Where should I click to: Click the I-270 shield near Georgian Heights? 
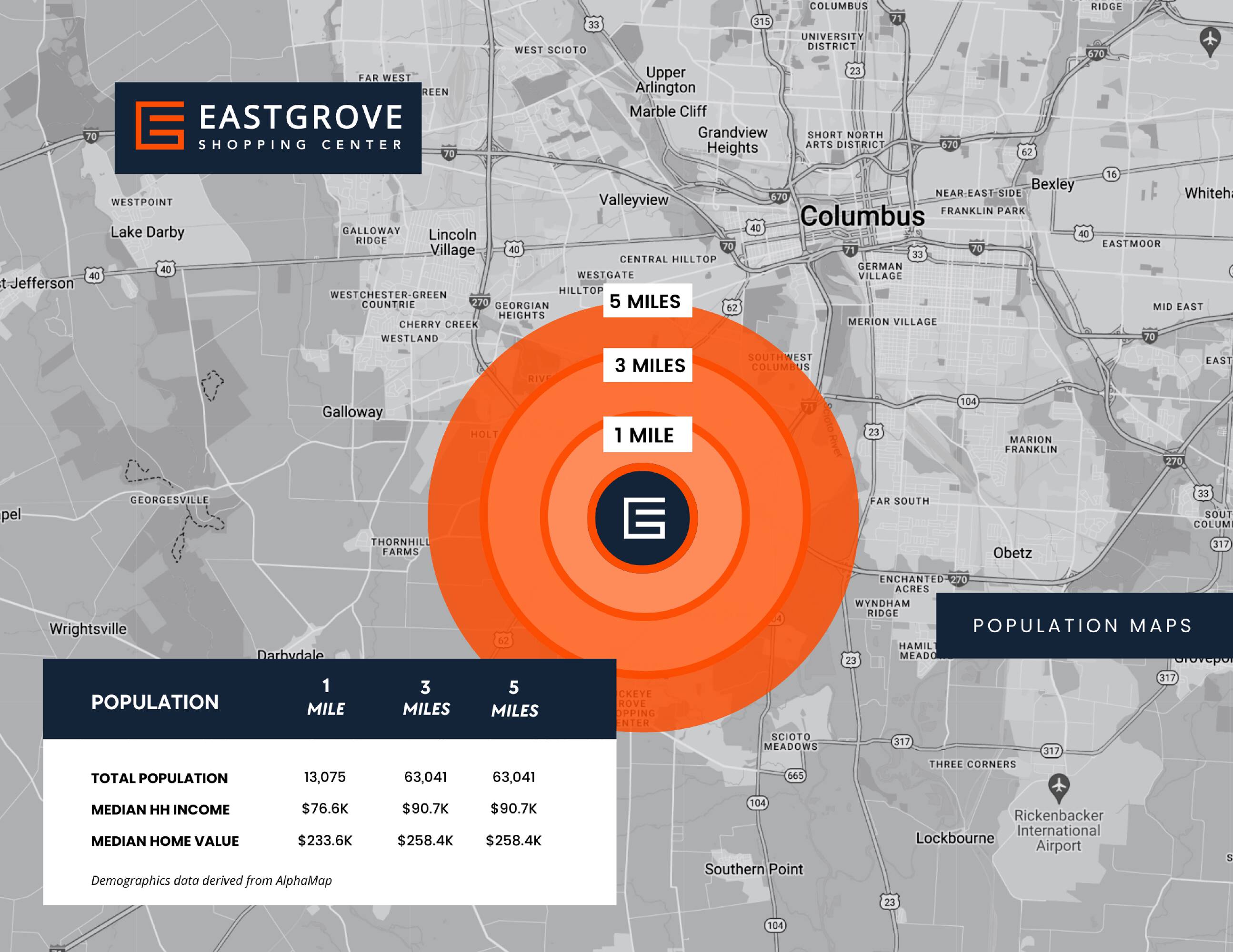tap(479, 302)
